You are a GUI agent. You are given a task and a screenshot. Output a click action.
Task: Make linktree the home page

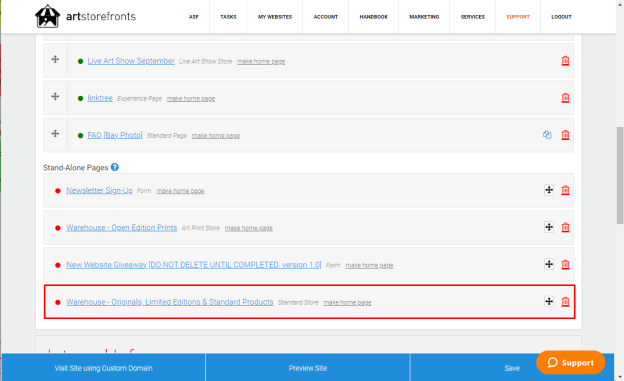pyautogui.click(x=191, y=98)
